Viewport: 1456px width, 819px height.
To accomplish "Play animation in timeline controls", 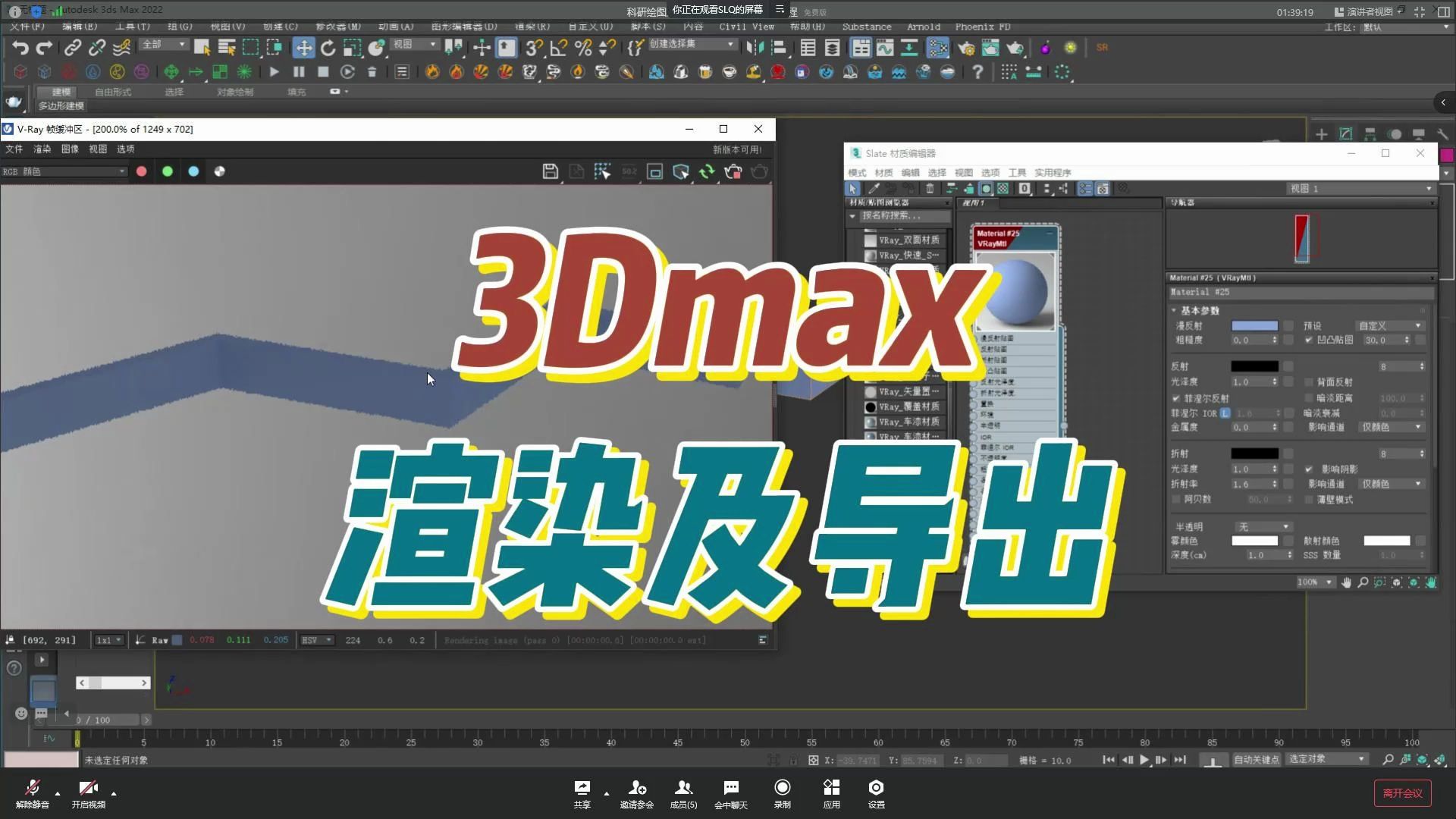I will click(1144, 760).
